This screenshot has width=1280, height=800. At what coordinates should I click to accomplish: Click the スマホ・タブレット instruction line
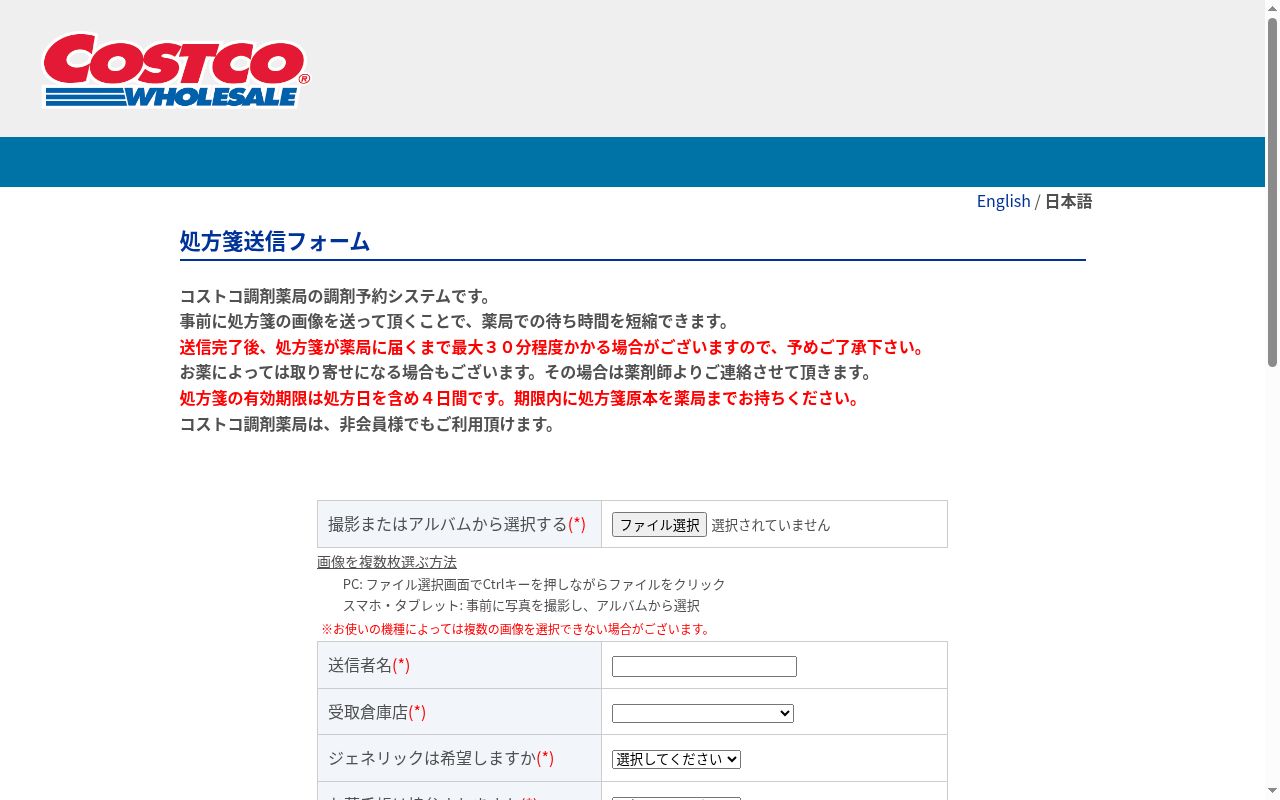521,606
